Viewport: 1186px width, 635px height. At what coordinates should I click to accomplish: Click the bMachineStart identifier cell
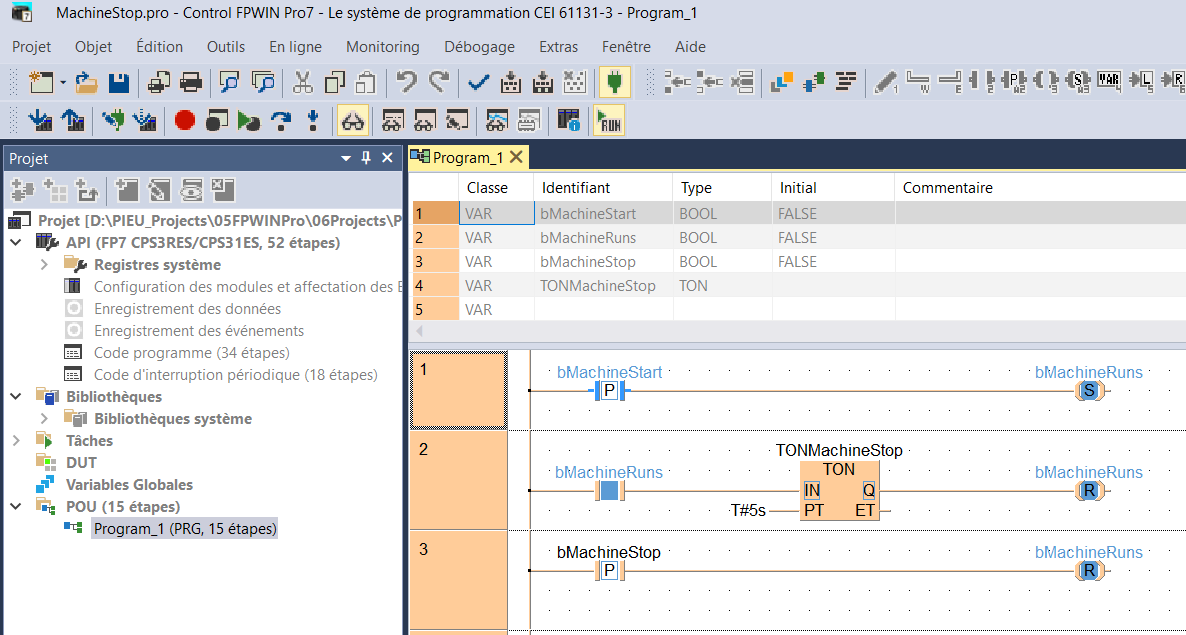(x=588, y=214)
